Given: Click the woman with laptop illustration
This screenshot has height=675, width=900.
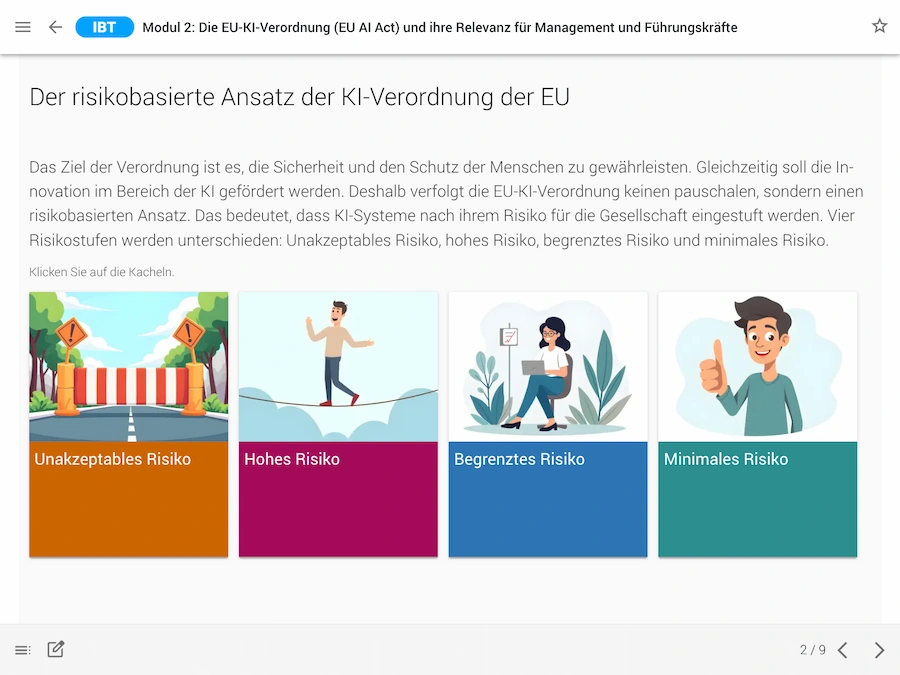Looking at the screenshot, I should [x=548, y=367].
